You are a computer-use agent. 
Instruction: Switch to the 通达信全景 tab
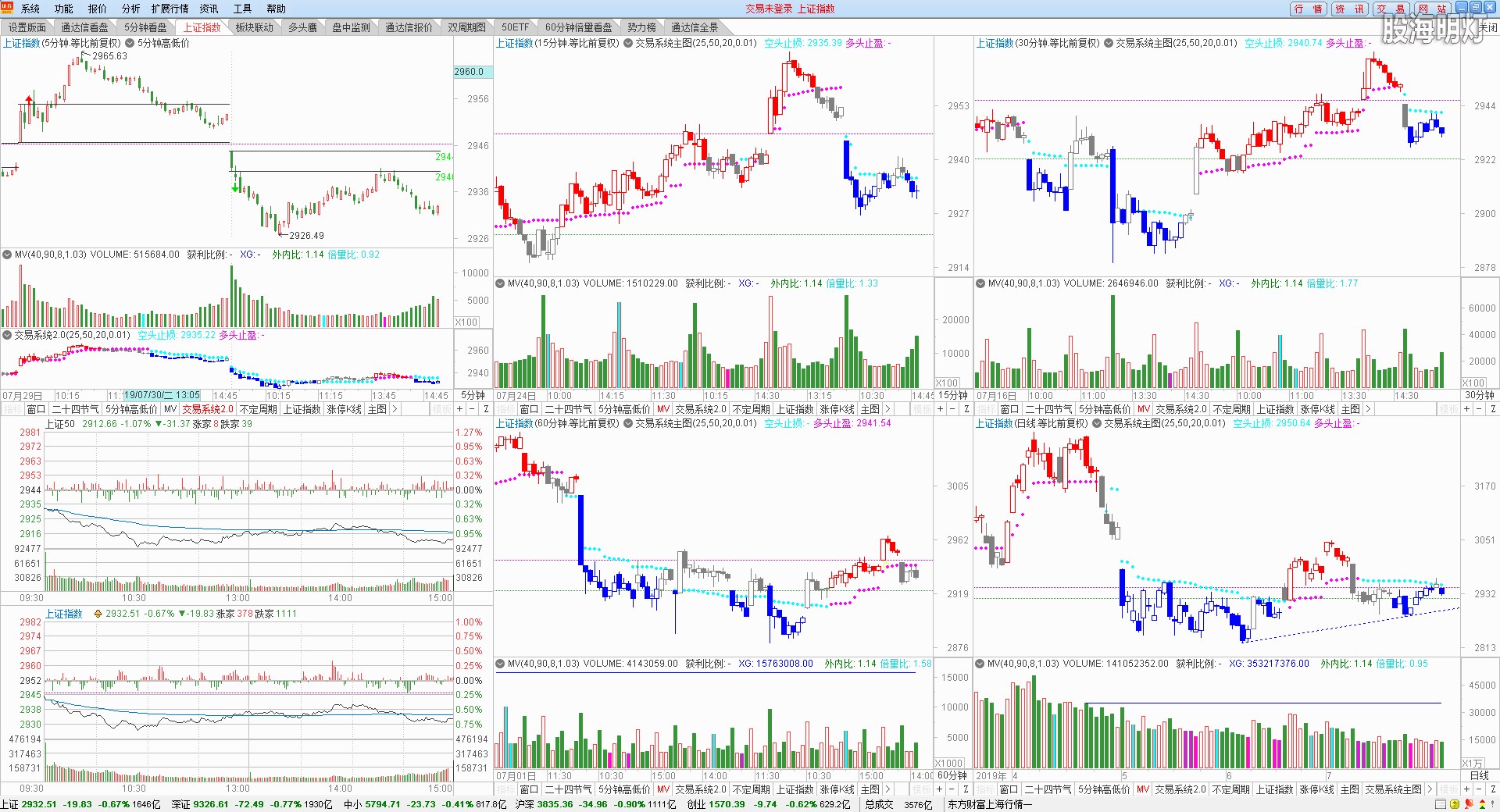pyautogui.click(x=695, y=27)
